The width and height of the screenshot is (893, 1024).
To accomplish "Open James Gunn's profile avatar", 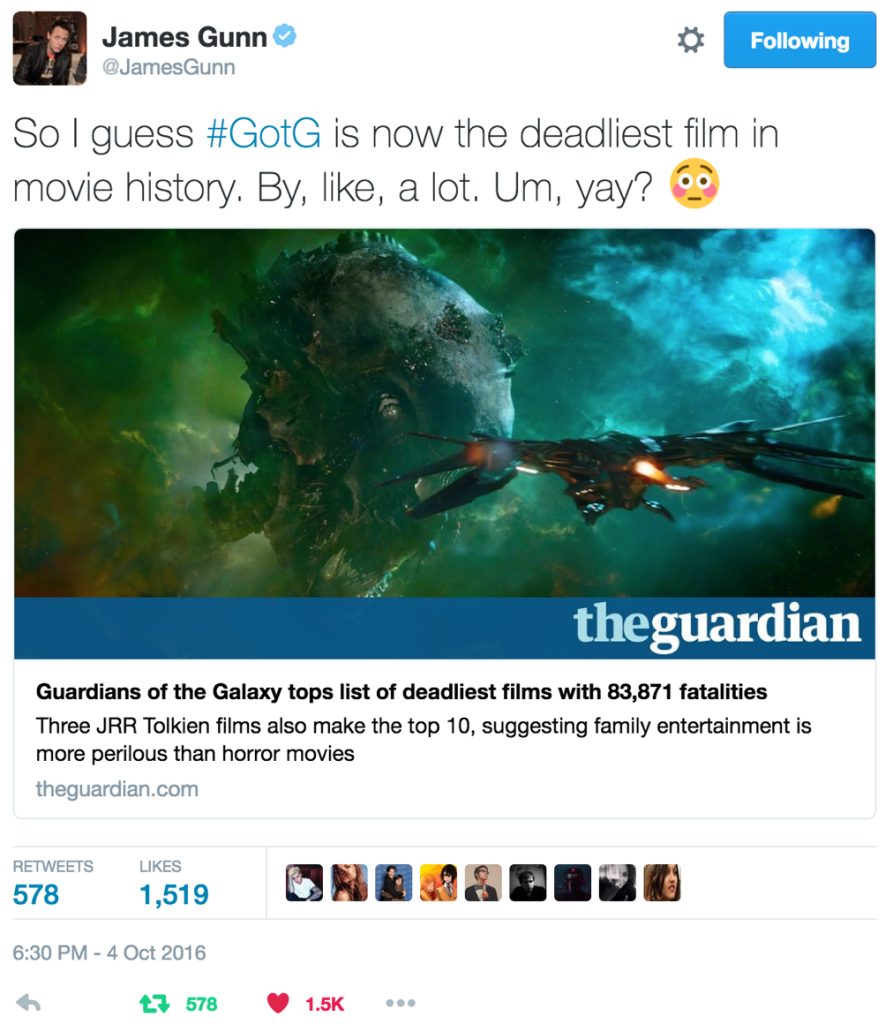I will pos(50,48).
